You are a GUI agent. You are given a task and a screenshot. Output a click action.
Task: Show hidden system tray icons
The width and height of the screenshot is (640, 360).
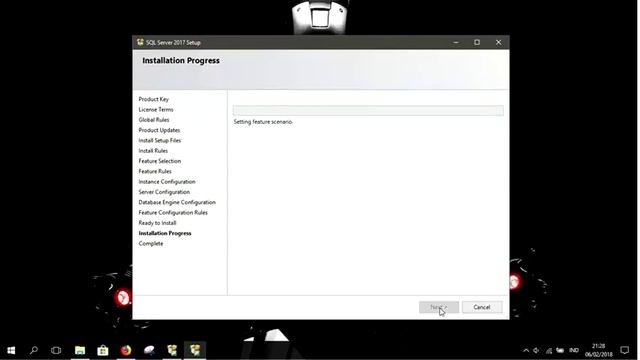[526, 350]
